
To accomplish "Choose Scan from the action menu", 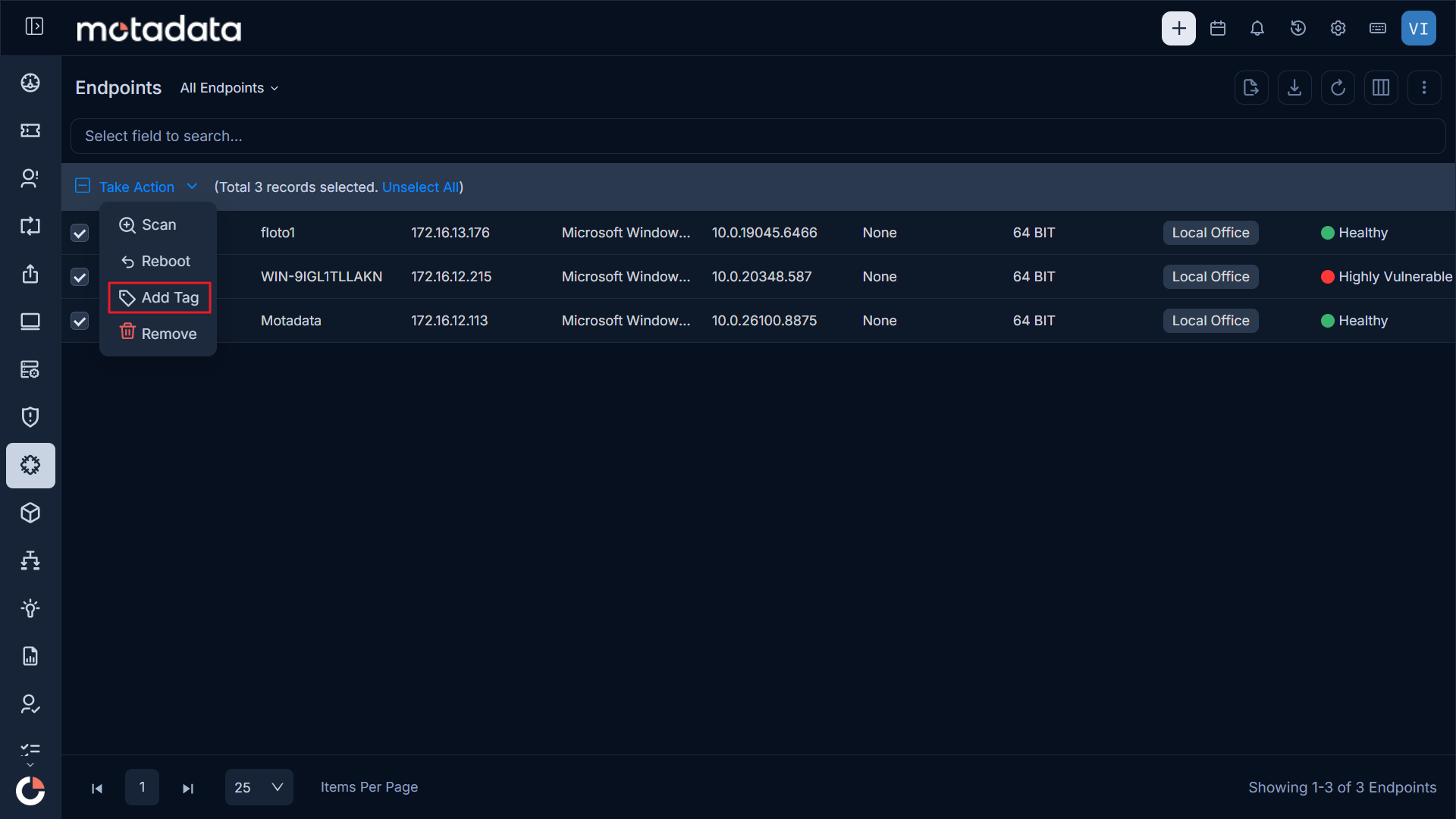I will tap(158, 224).
